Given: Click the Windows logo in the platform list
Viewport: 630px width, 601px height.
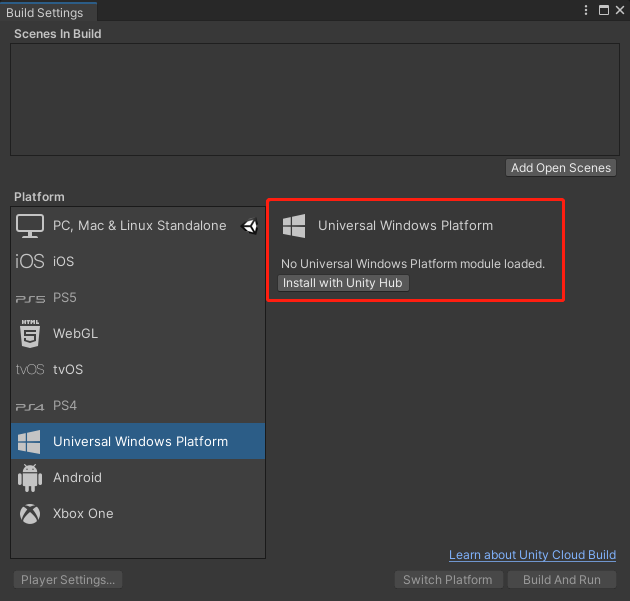Looking at the screenshot, I should [29, 442].
